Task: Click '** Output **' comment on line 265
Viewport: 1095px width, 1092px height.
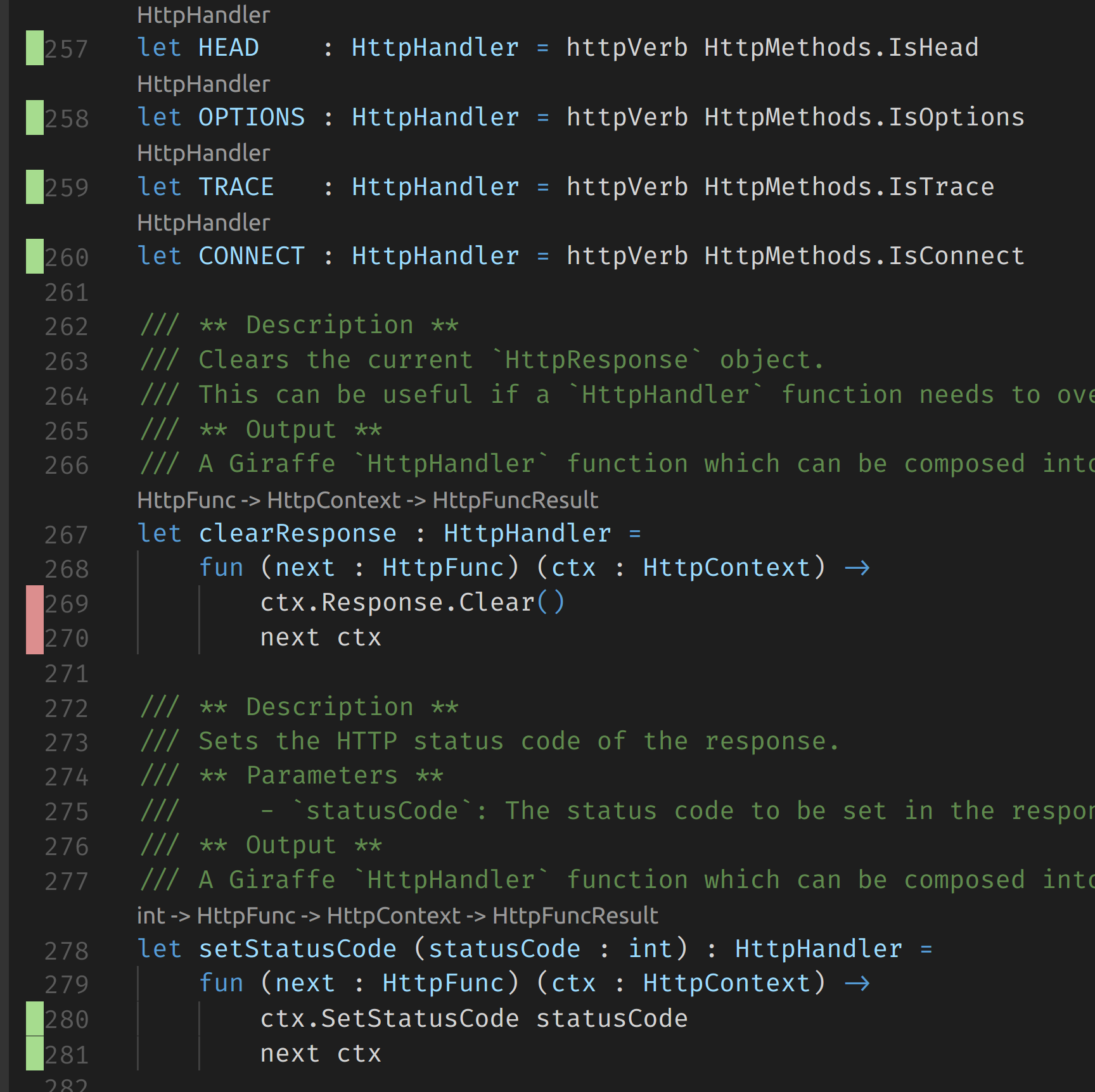Action: tap(290, 429)
